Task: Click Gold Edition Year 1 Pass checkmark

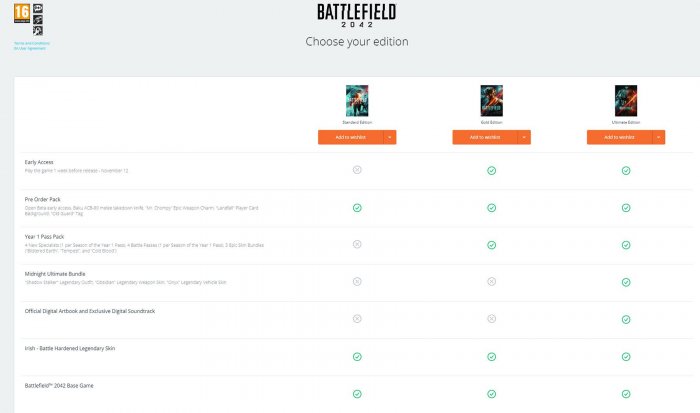Action: pos(491,244)
